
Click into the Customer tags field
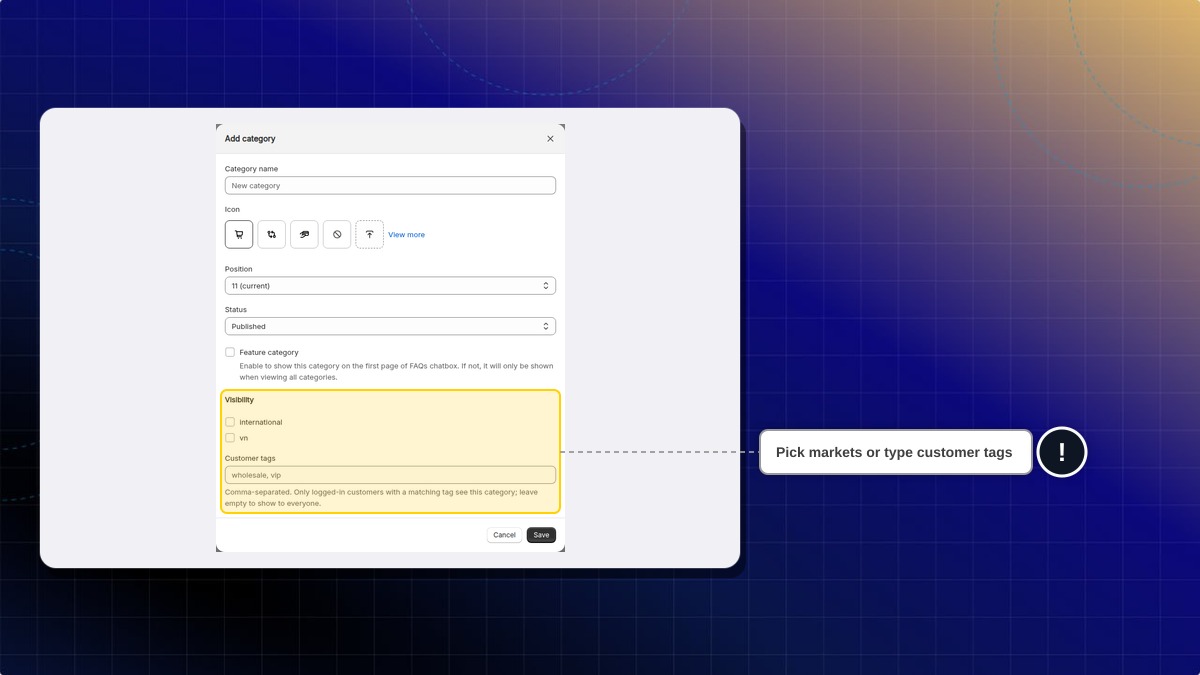390,475
